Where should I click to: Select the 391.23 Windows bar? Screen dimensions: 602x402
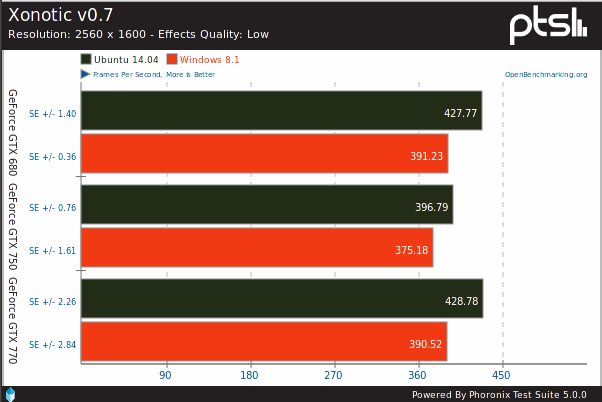[x=265, y=154]
